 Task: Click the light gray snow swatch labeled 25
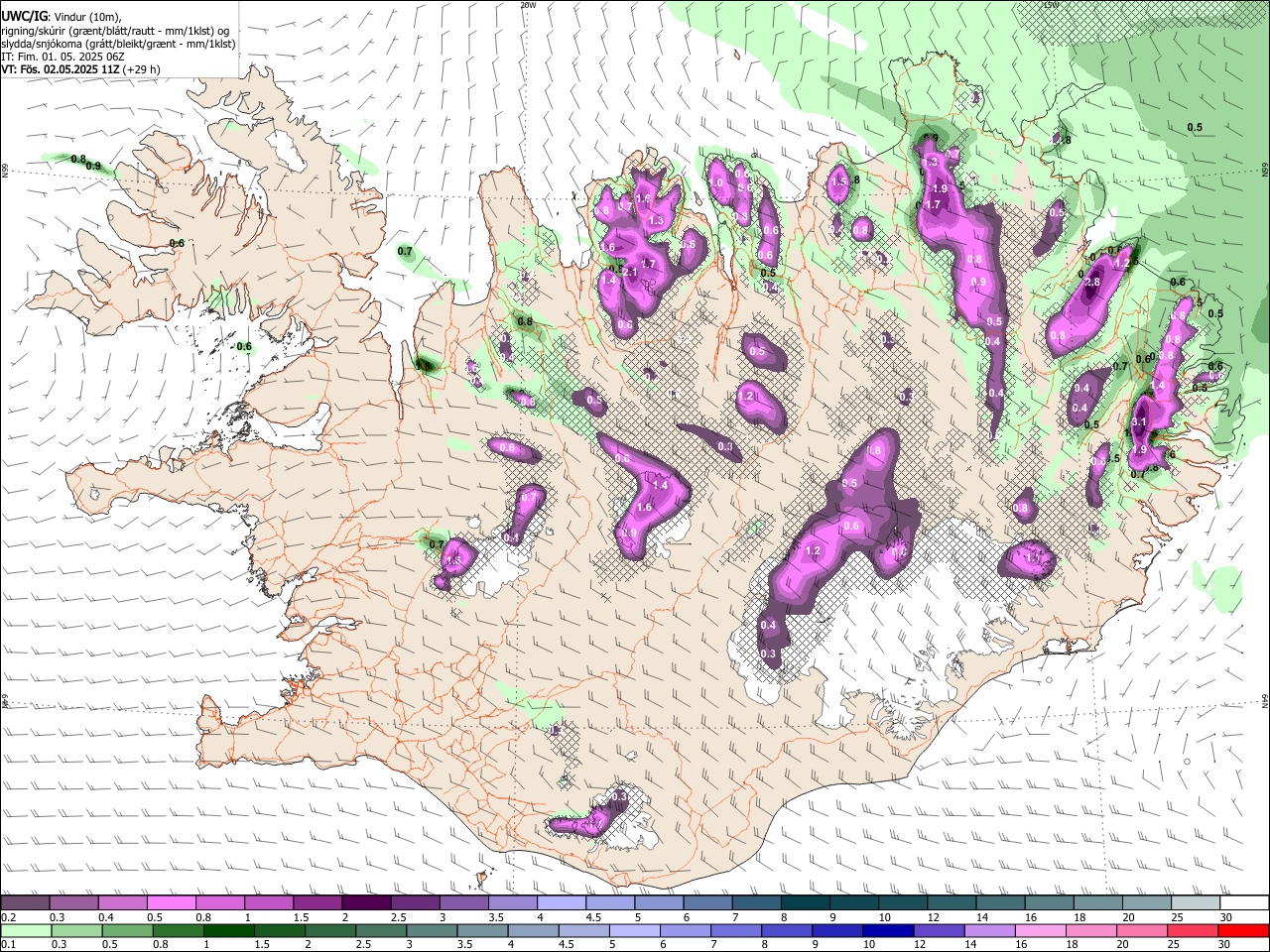click(1197, 903)
